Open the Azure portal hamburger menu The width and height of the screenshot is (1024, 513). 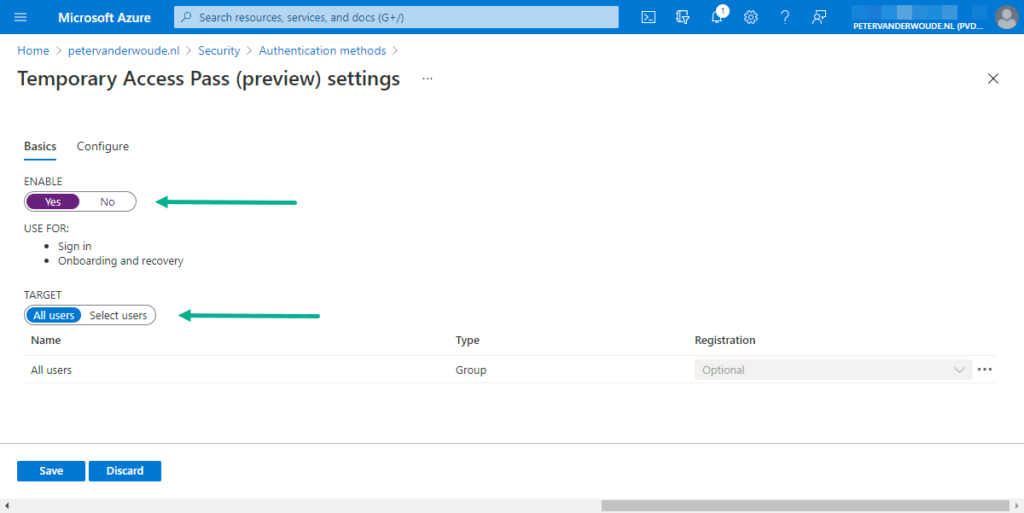(x=20, y=17)
